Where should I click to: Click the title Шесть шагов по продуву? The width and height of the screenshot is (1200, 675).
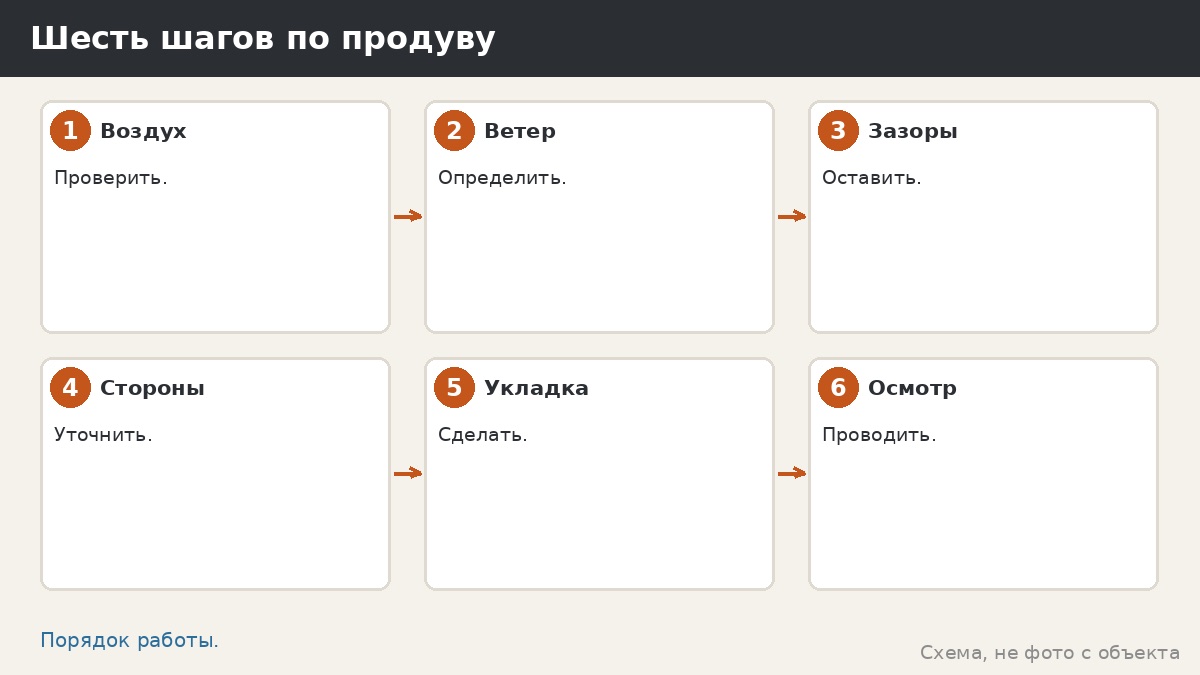[x=263, y=39]
